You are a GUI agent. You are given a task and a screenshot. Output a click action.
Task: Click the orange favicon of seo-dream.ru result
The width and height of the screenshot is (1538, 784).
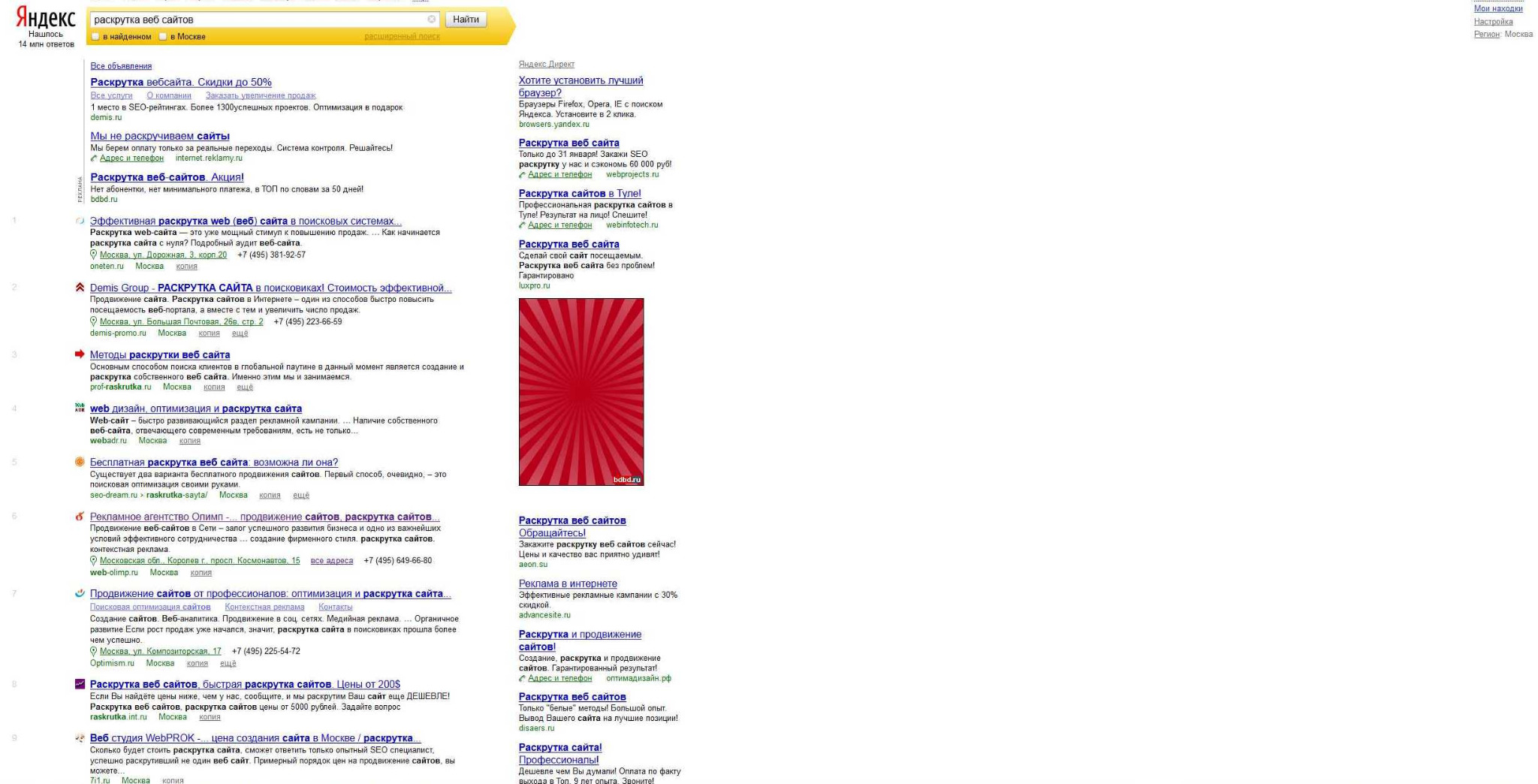tap(80, 462)
